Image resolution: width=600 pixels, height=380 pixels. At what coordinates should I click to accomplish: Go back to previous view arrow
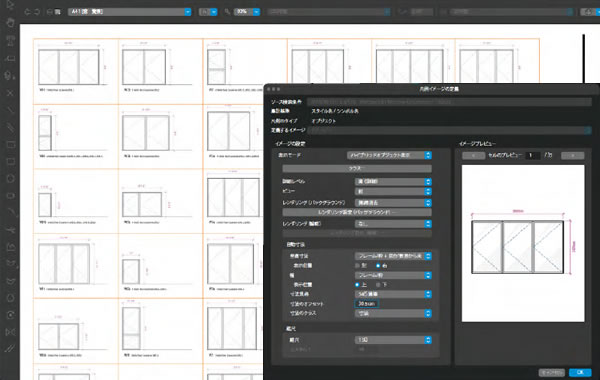pyautogui.click(x=27, y=12)
